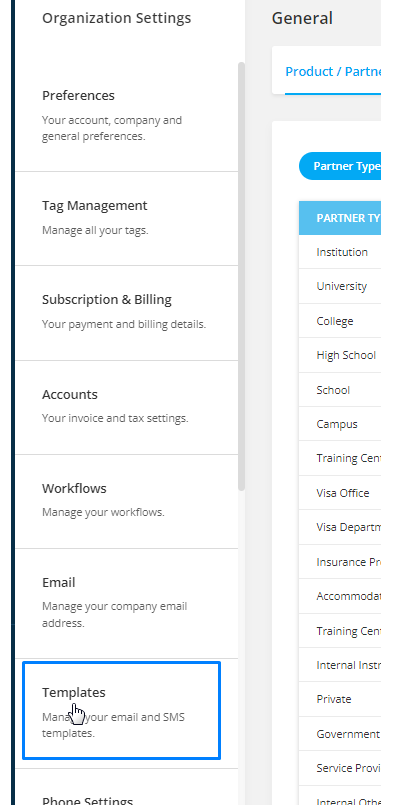419x805 pixels.
Task: Choose the College partner type row
Action: click(340, 321)
